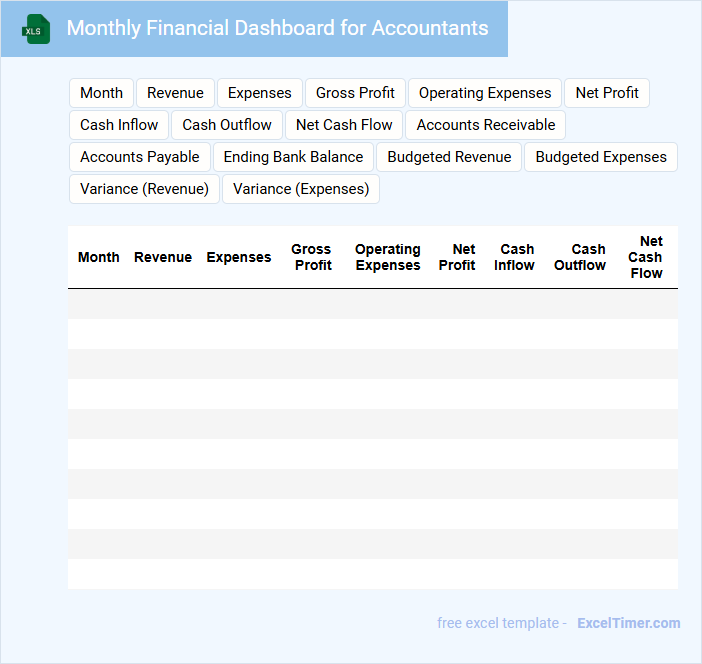Click the Monthly Financial Dashboard title
This screenshot has width=702, height=664.
click(277, 28)
